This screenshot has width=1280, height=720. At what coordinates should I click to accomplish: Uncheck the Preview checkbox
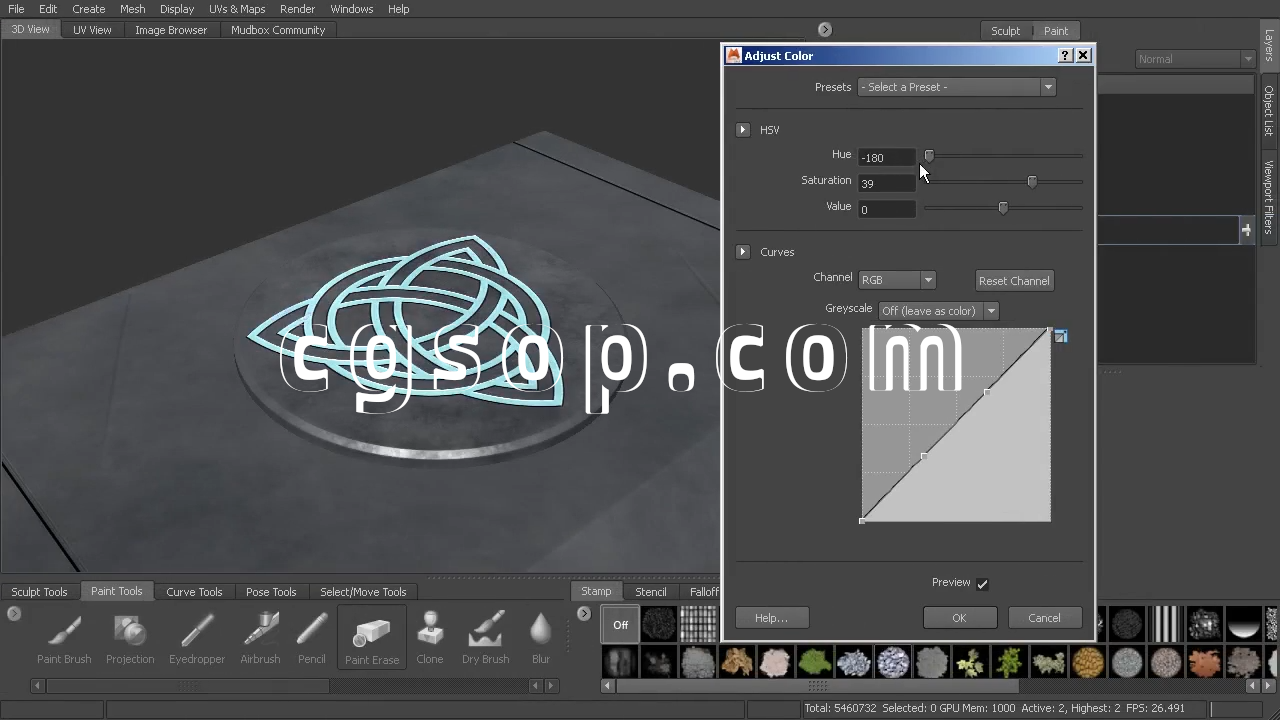pyautogui.click(x=982, y=584)
